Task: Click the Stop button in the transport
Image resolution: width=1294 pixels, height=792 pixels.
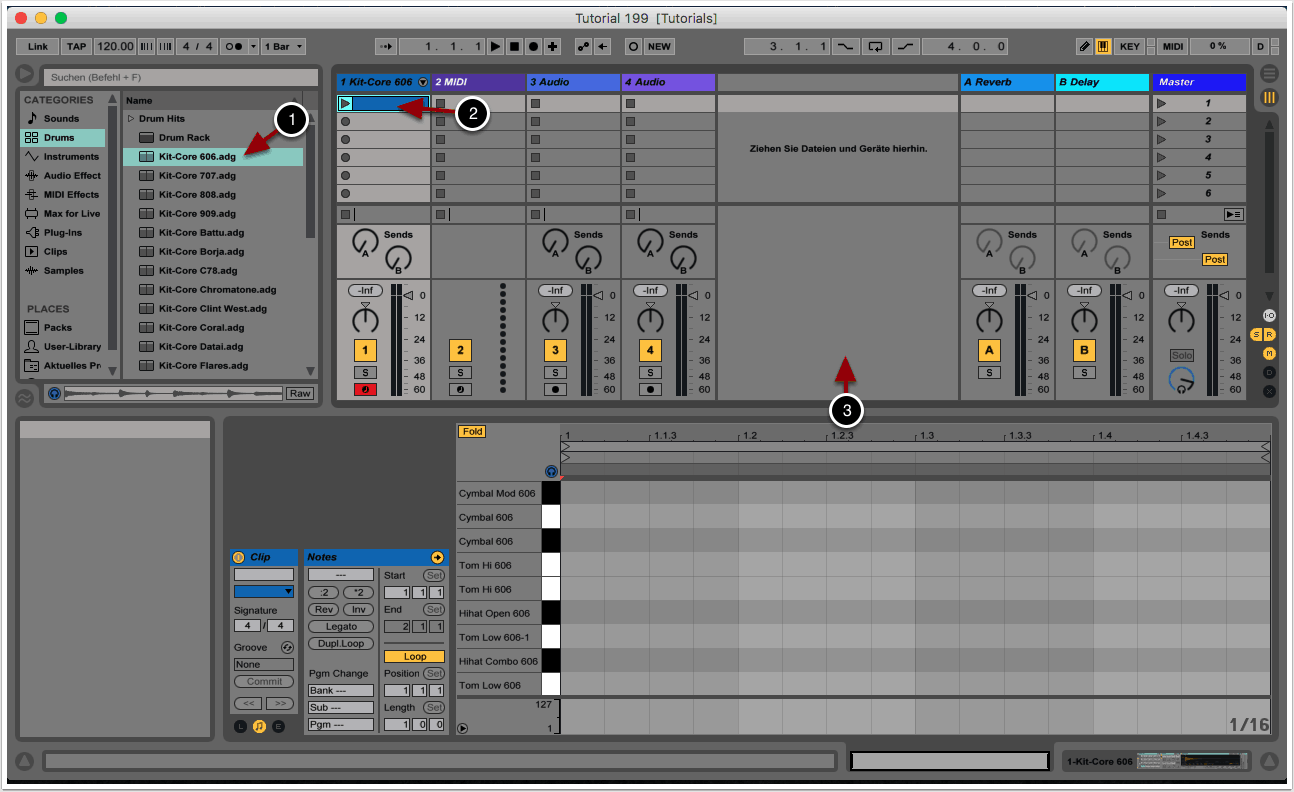Action: click(x=514, y=46)
